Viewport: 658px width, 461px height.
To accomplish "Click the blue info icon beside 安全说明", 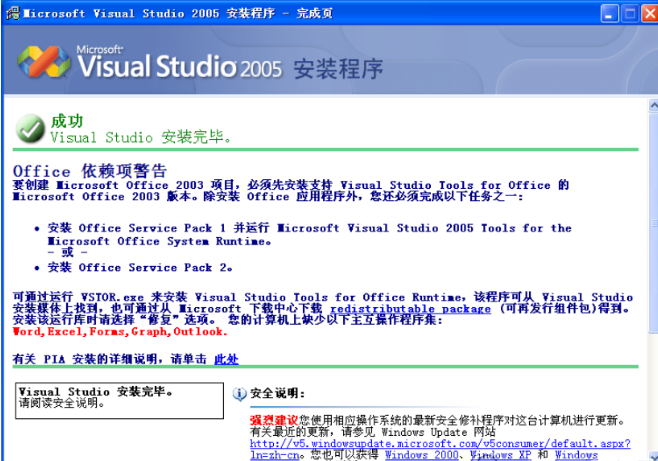I will pyautogui.click(x=240, y=394).
